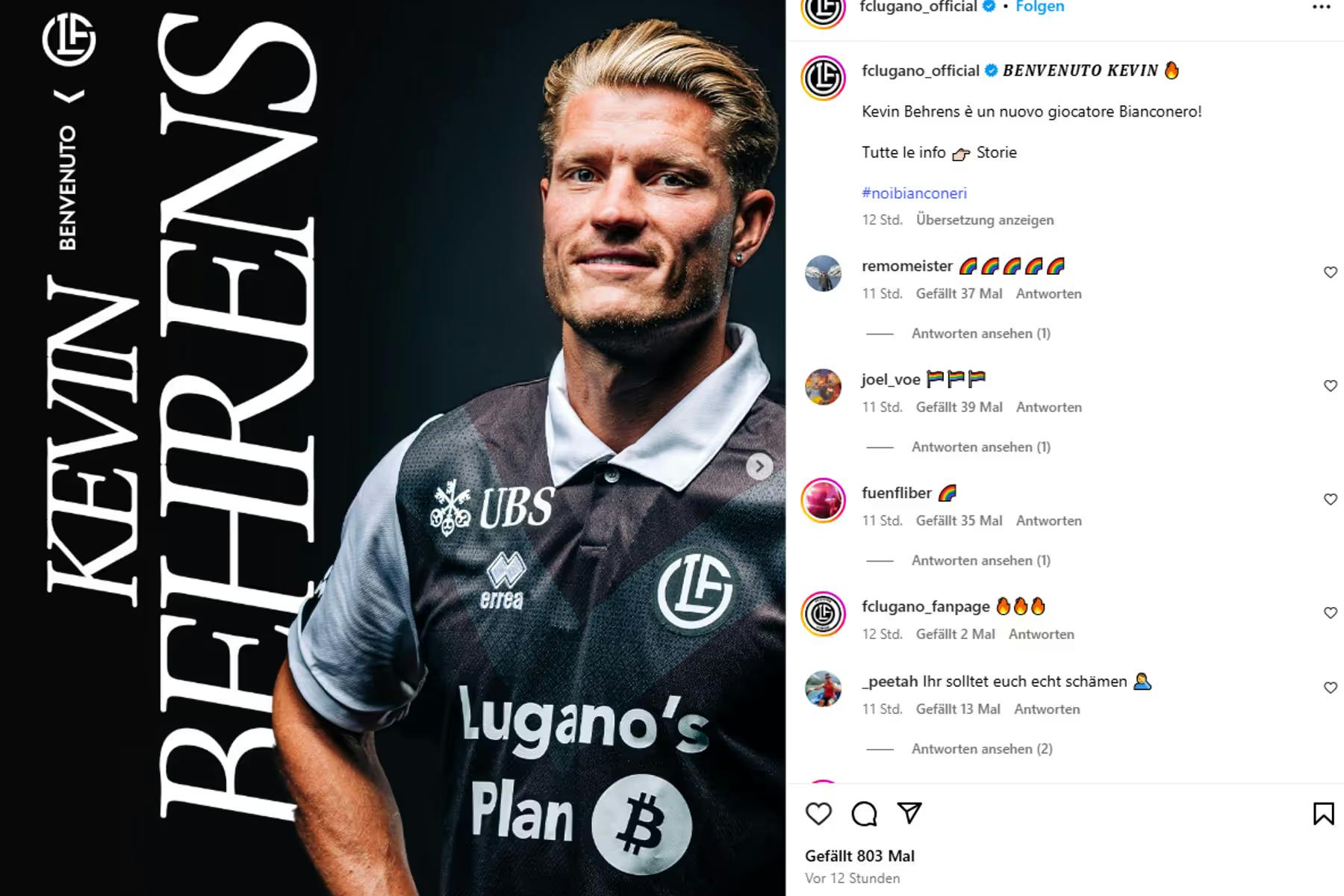View who liked via Gefällt 803 Mal
Screen dimensions: 1344x896
click(x=859, y=856)
